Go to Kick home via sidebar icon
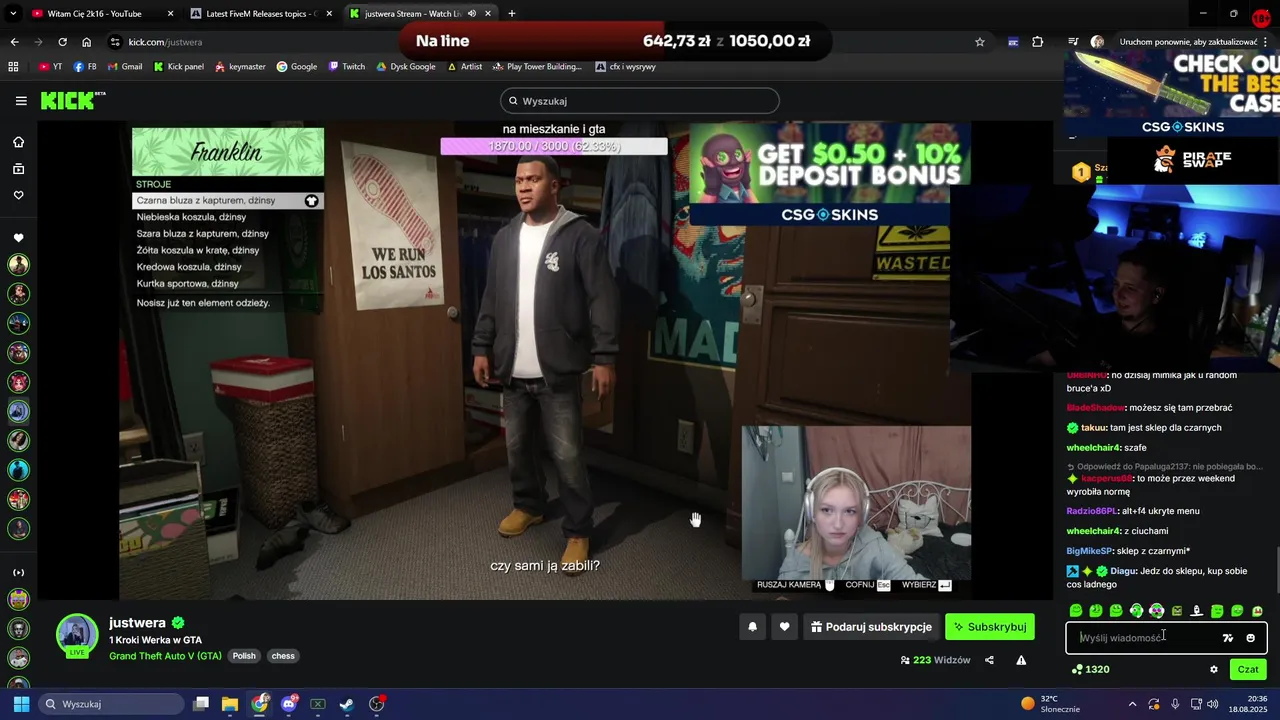1280x720 pixels. [18, 142]
